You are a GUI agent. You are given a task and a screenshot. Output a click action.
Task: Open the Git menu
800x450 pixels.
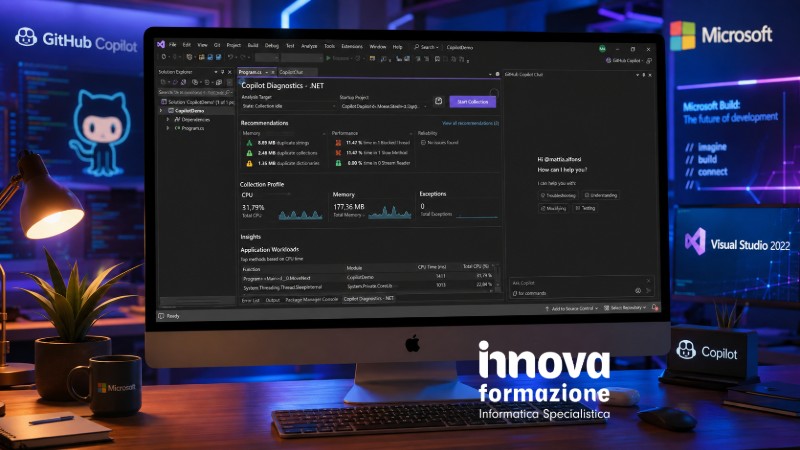[x=217, y=45]
